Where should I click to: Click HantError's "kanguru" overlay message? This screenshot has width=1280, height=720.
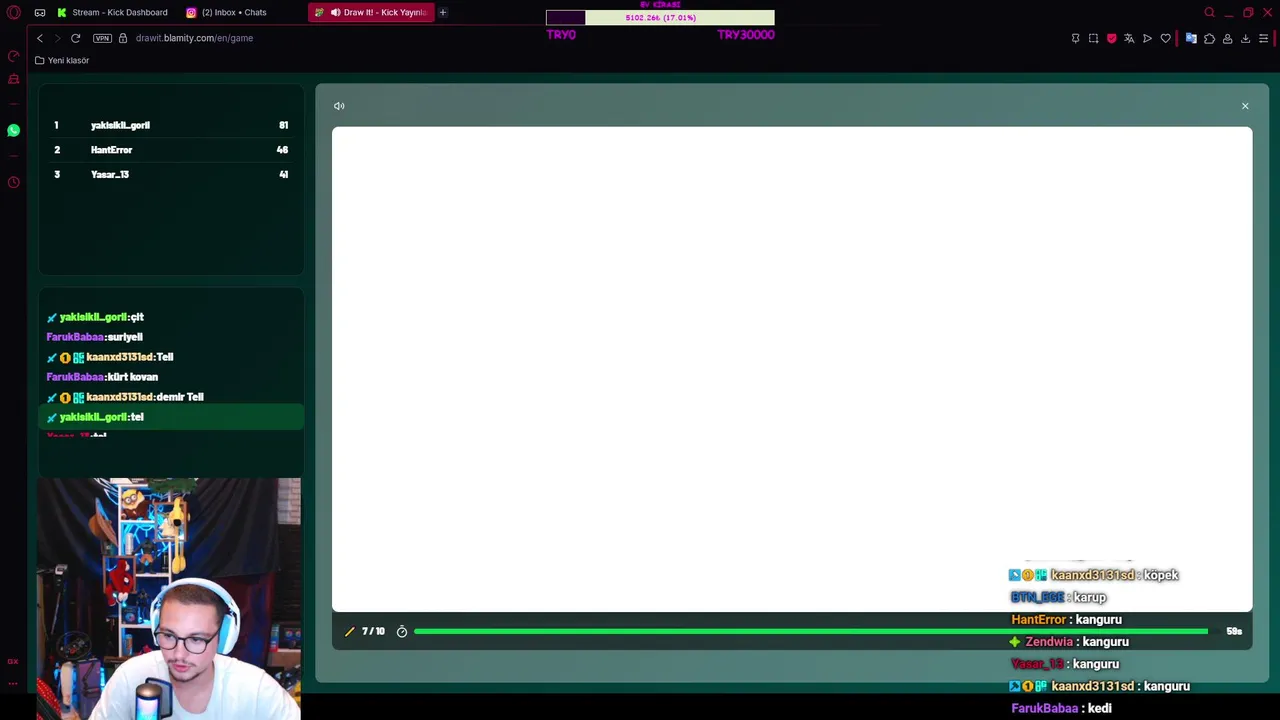point(1066,619)
